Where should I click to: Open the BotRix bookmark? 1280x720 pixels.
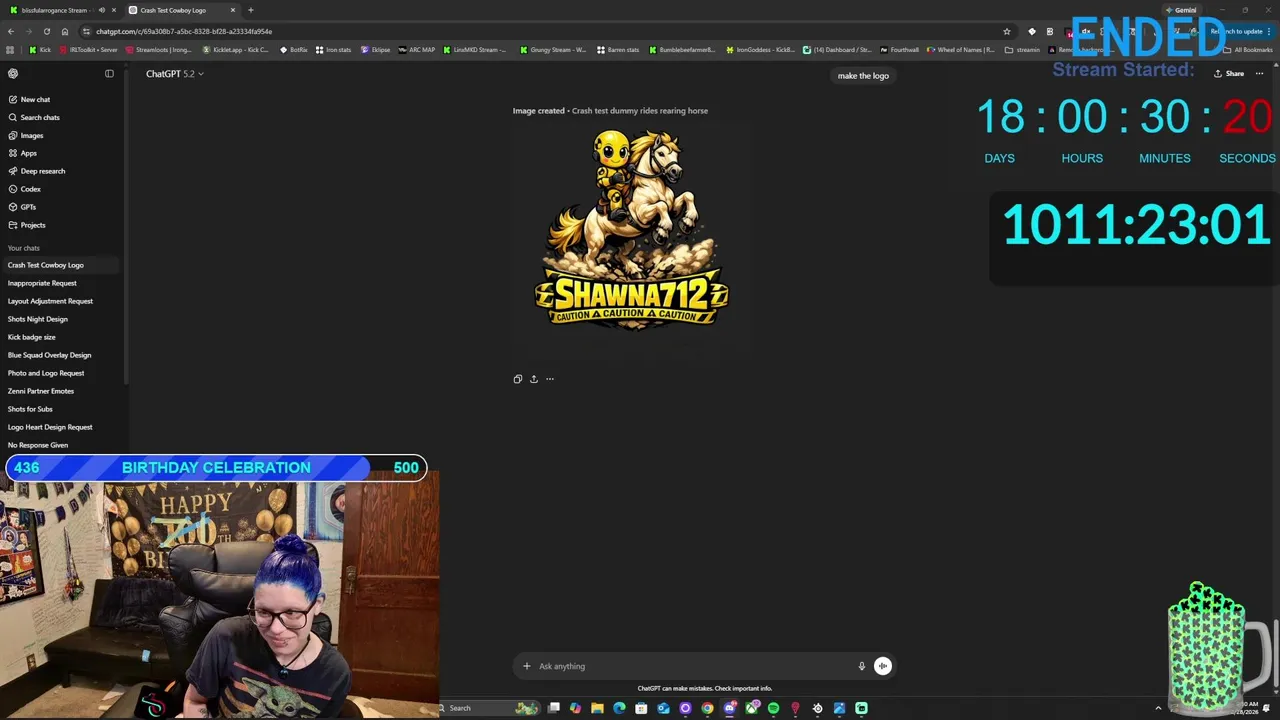(293, 49)
